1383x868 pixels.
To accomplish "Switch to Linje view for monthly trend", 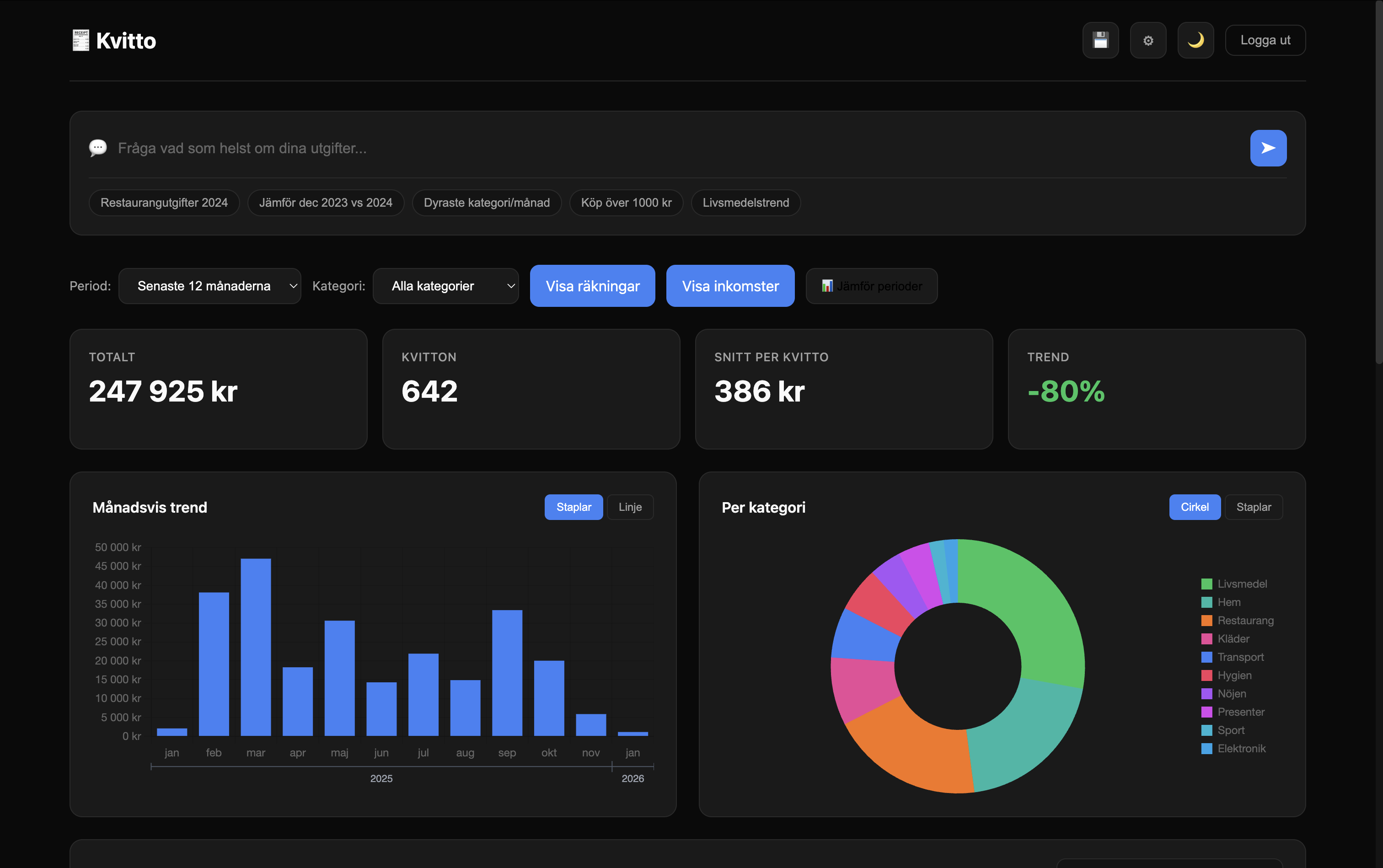I will pyautogui.click(x=630, y=507).
